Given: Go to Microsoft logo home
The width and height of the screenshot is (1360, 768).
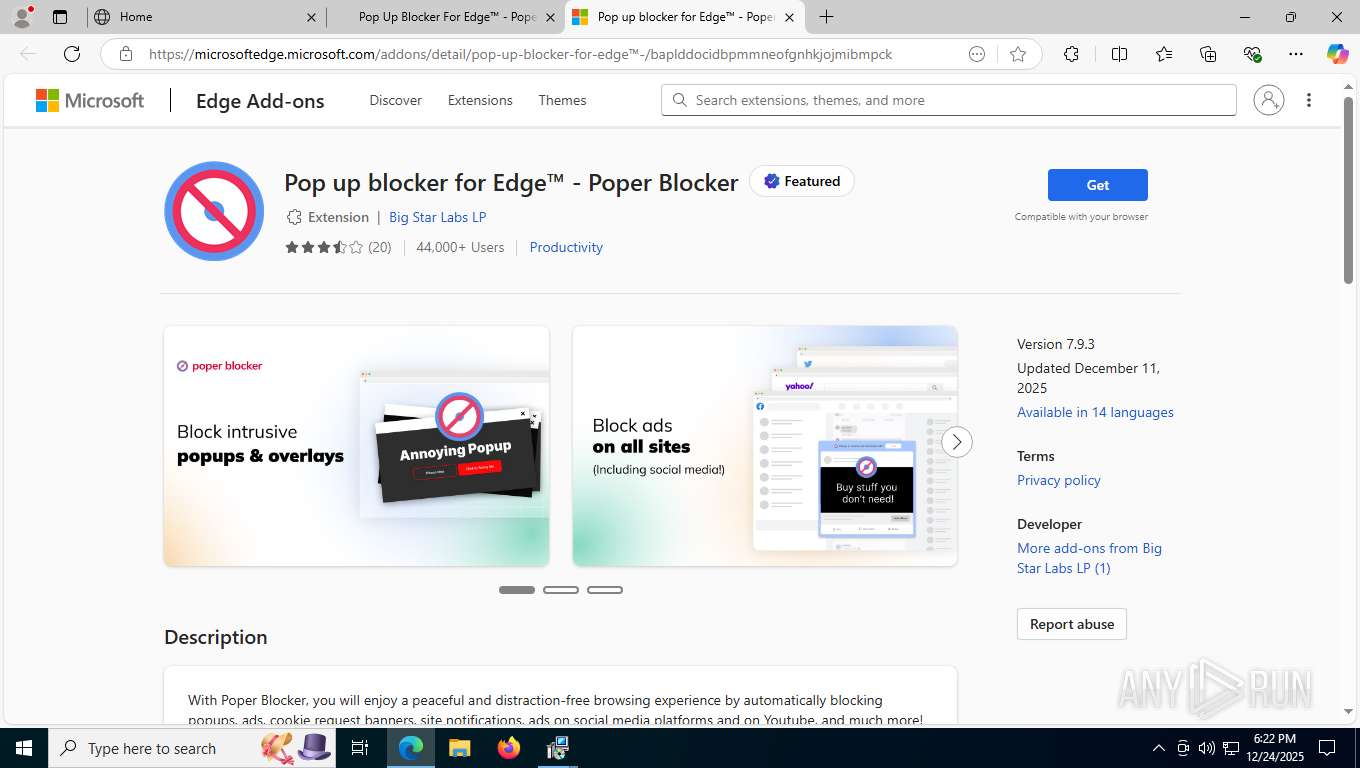Looking at the screenshot, I should [x=90, y=100].
